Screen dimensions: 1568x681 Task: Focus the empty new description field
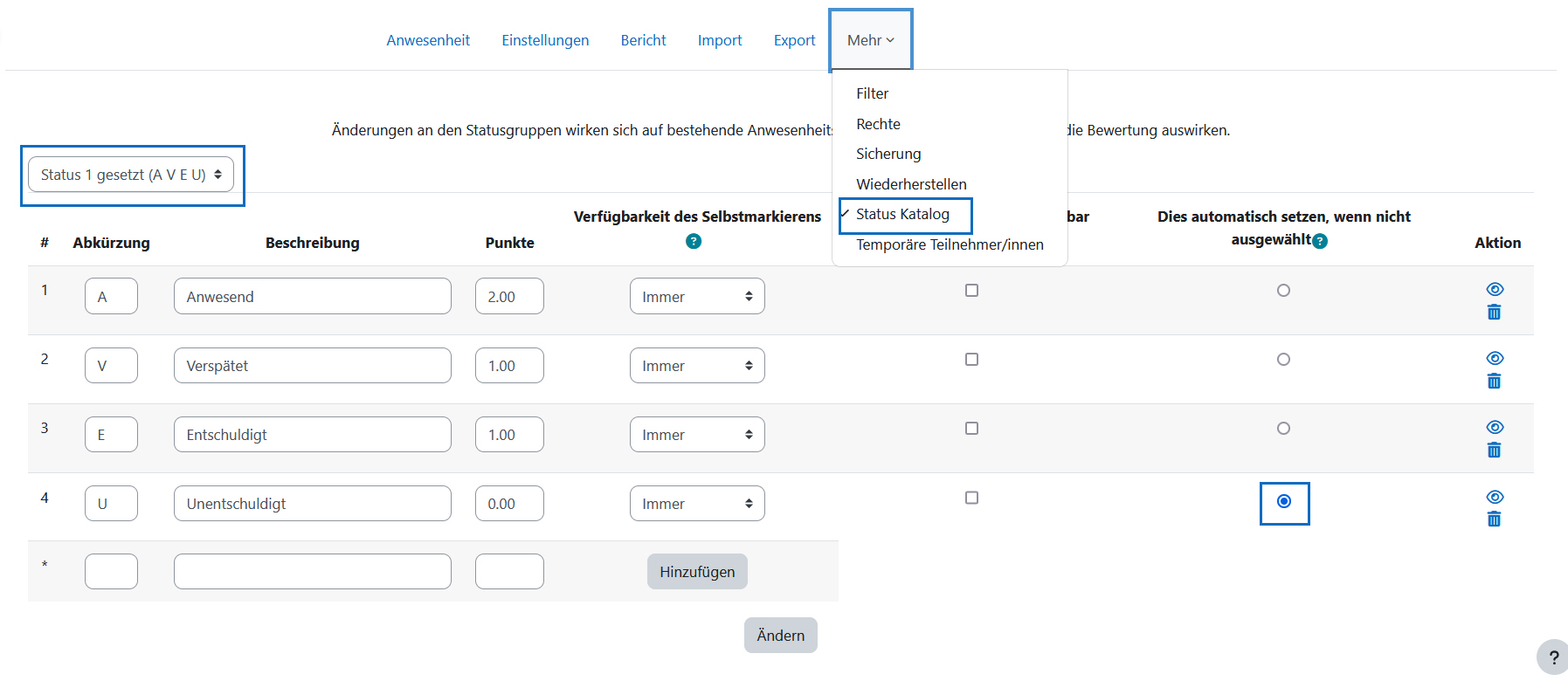(313, 571)
